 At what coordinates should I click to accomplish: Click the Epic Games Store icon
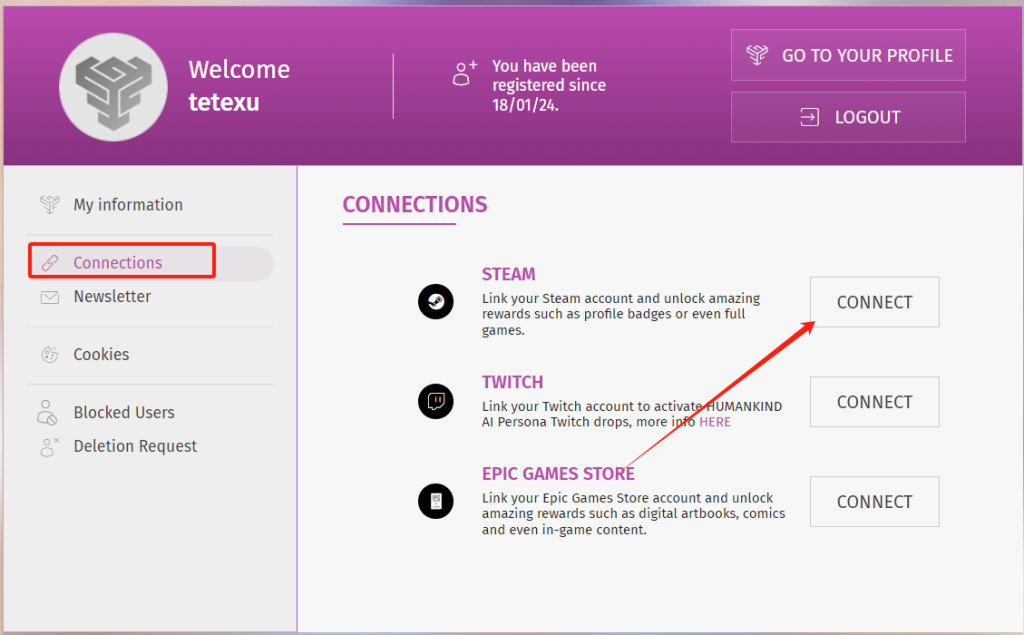(436, 501)
